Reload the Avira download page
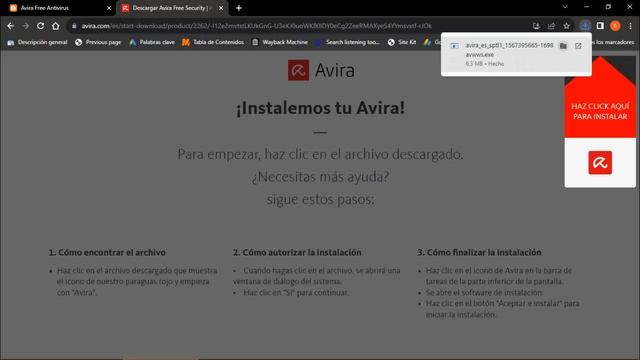640x360 pixels. [40, 26]
